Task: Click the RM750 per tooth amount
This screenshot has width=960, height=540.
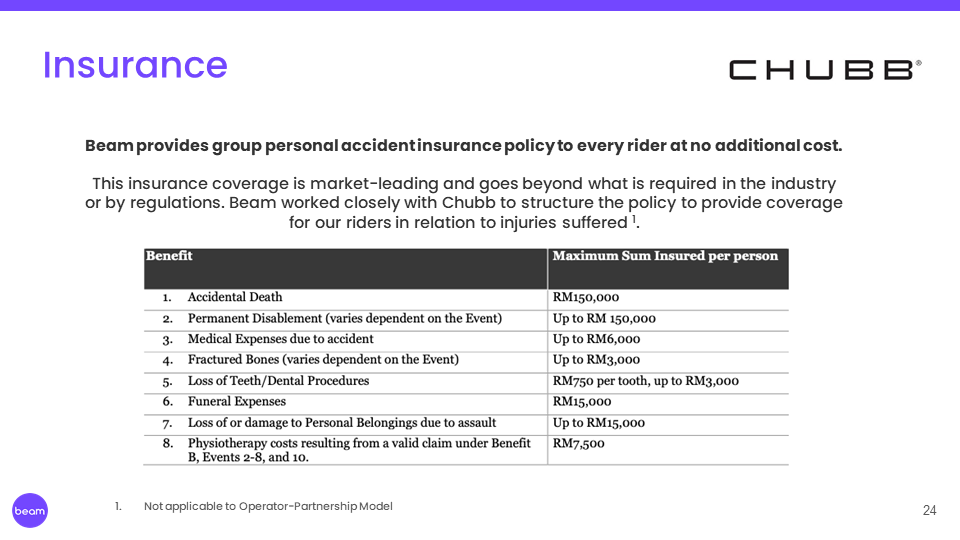Action: pos(646,381)
